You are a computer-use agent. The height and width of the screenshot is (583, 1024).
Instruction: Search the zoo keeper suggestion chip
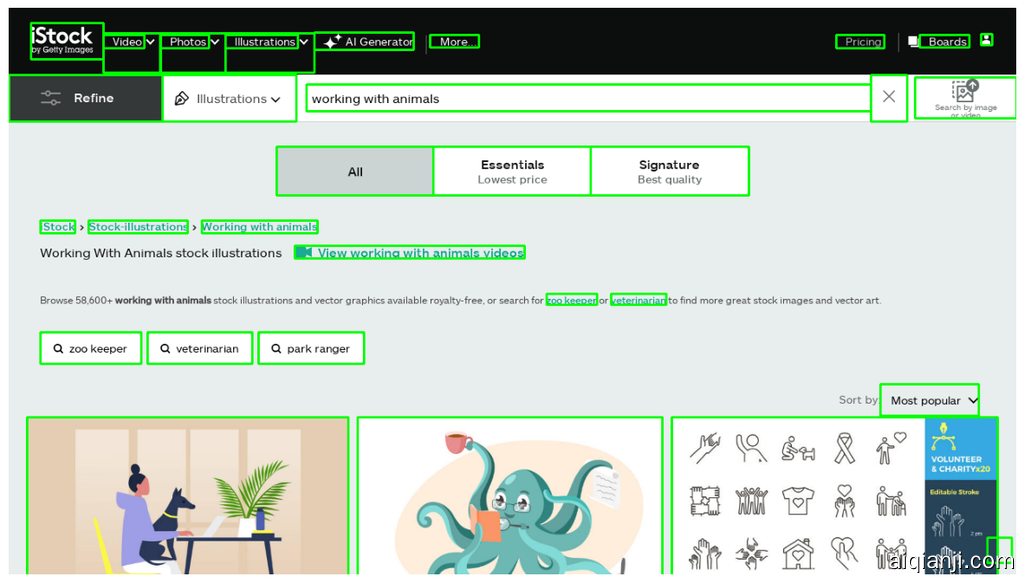[90, 349]
